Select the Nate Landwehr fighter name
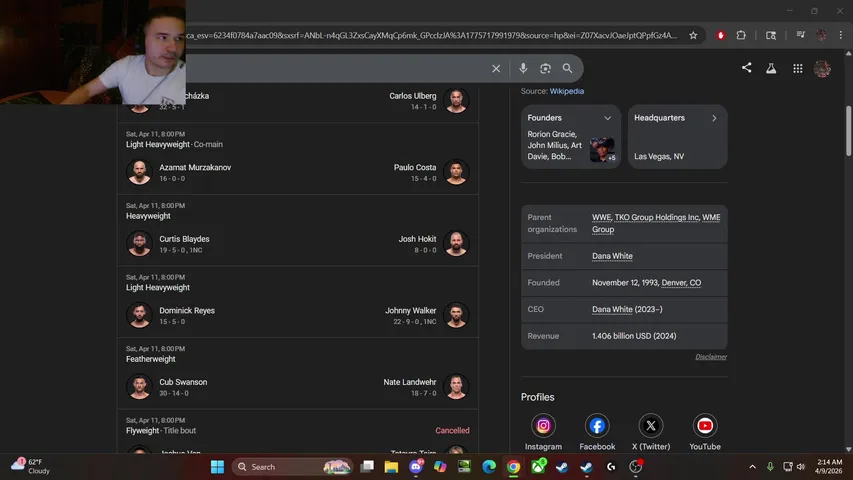This screenshot has width=853, height=480. click(x=410, y=382)
